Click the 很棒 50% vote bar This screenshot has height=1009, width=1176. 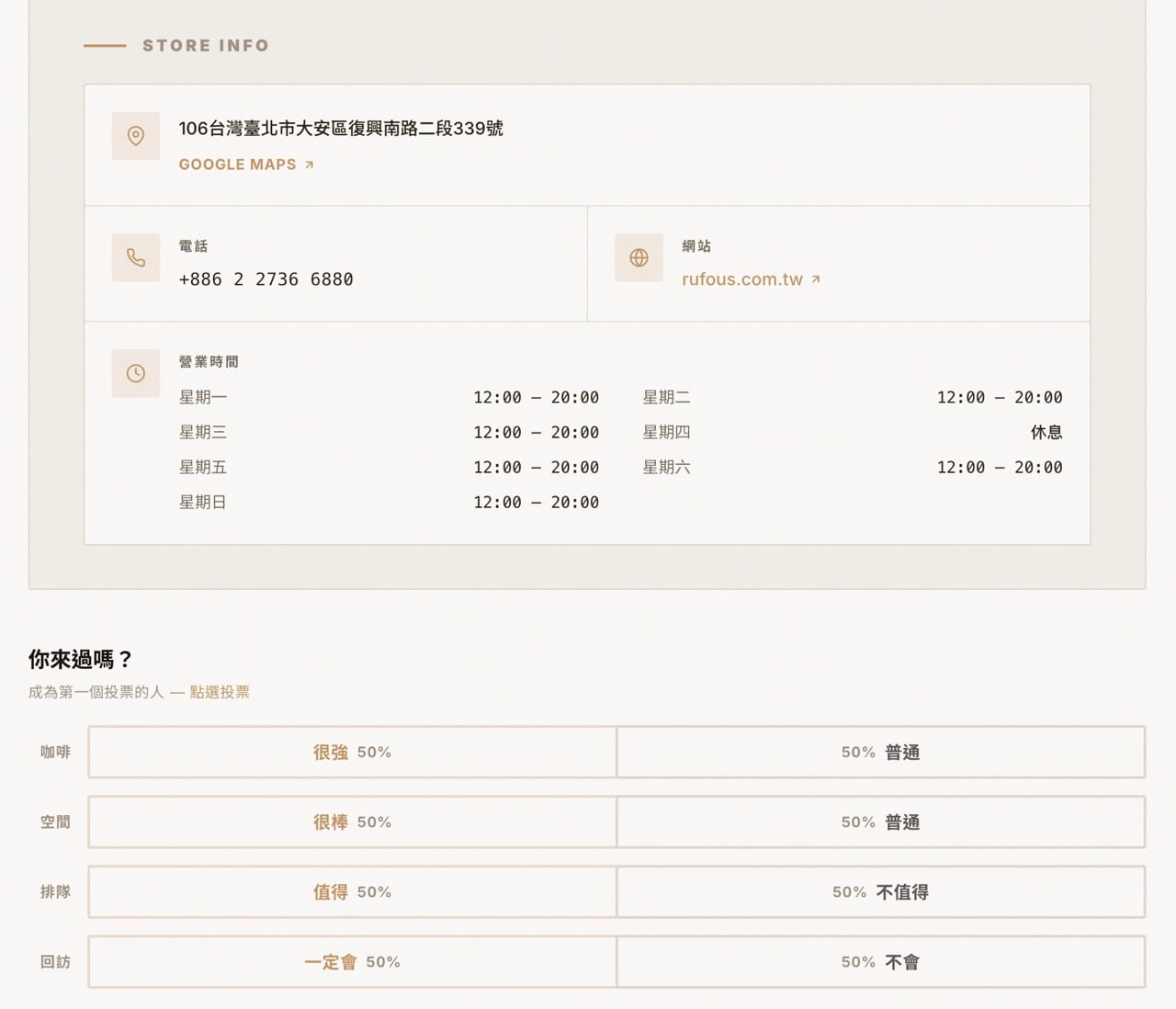pos(351,822)
